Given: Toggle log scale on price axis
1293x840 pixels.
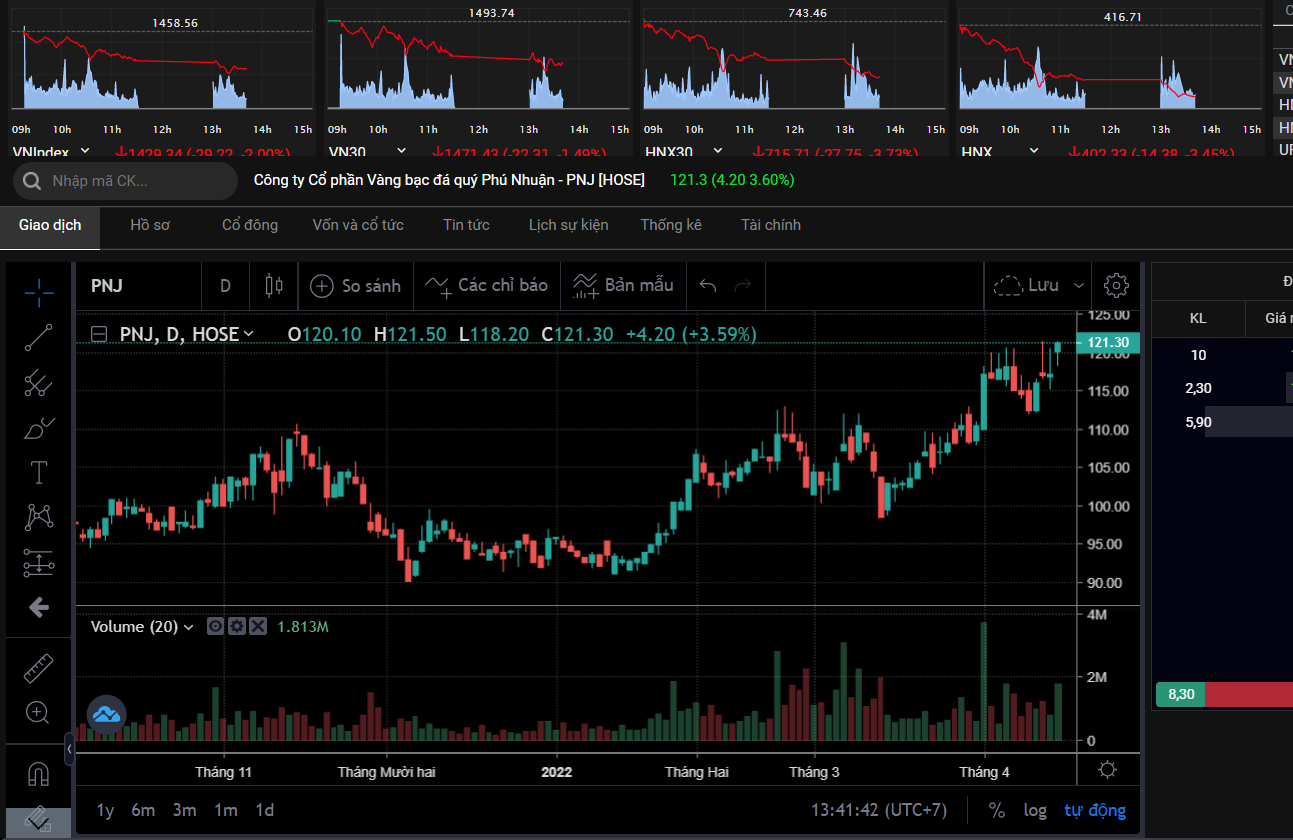Looking at the screenshot, I should (x=1035, y=810).
